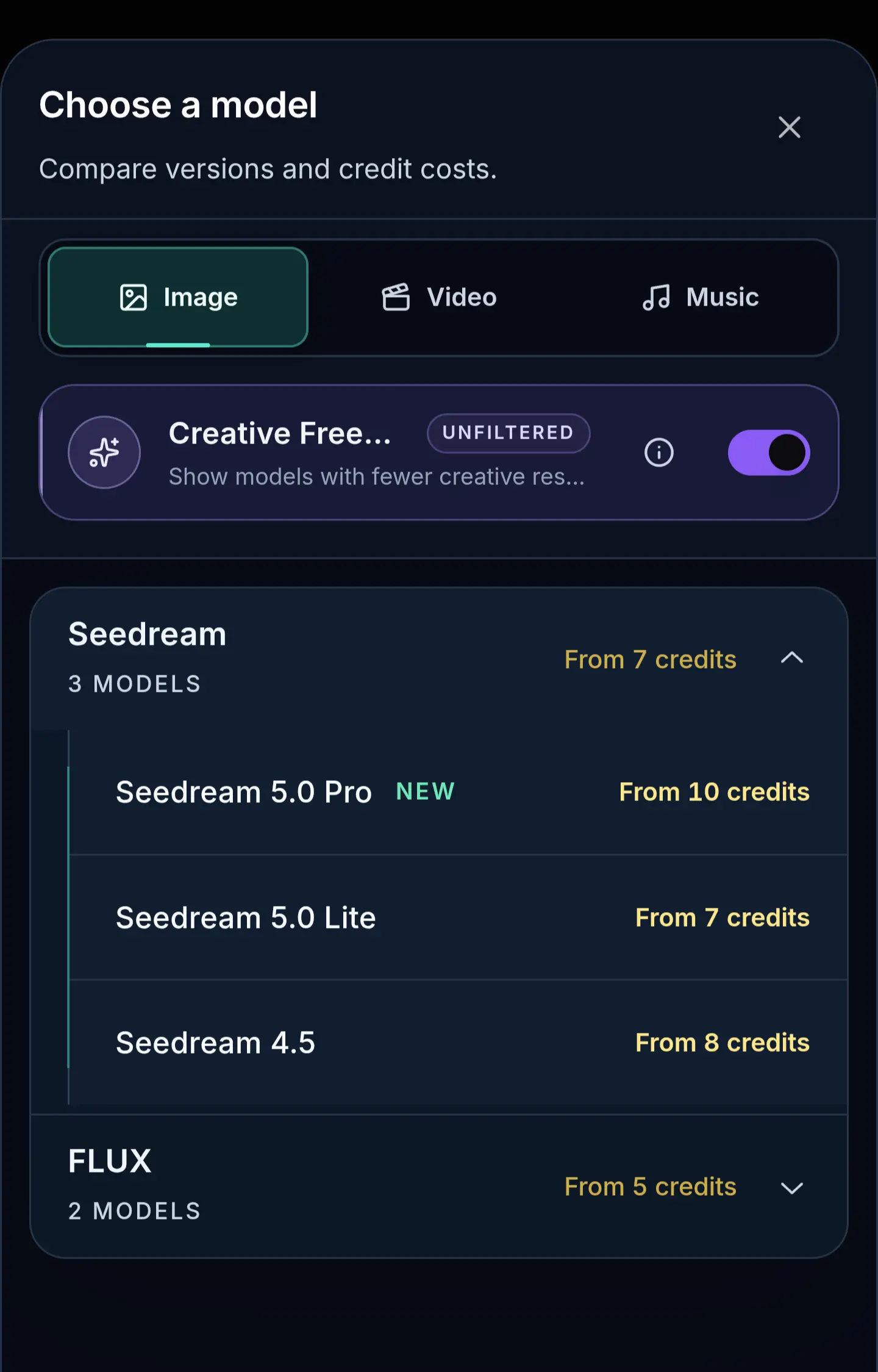This screenshot has height=1372, width=878.
Task: Click the UNFILTERED badge
Action: coord(509,433)
